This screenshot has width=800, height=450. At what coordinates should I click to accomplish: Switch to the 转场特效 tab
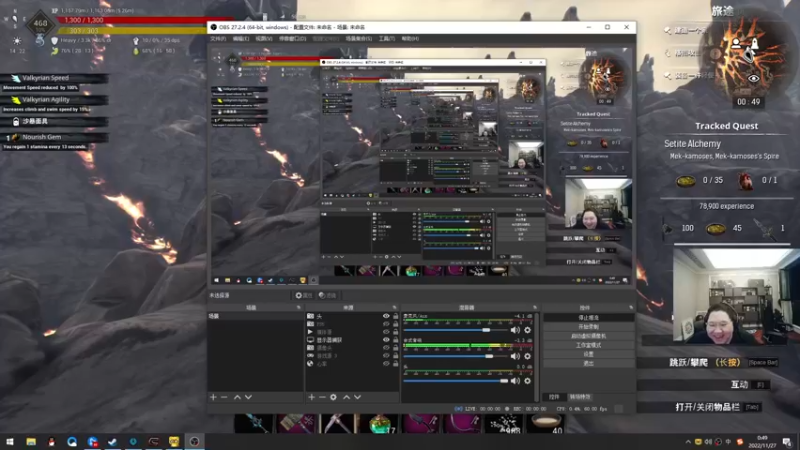[580, 397]
